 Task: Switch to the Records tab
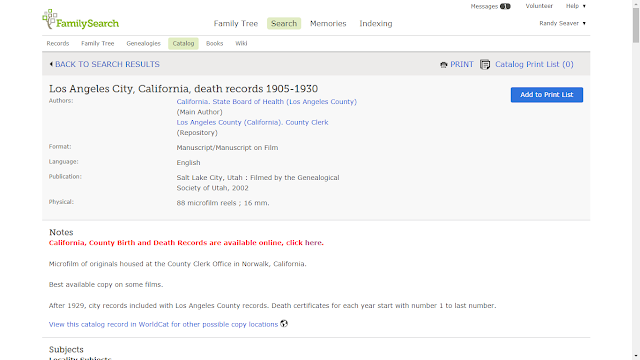pyautogui.click(x=58, y=43)
